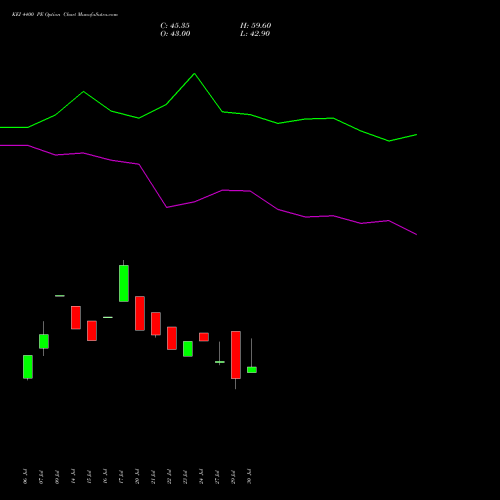Viewport: 500px width, 500px height.
Task: Click the chart title text at top left
Action: (65, 15)
